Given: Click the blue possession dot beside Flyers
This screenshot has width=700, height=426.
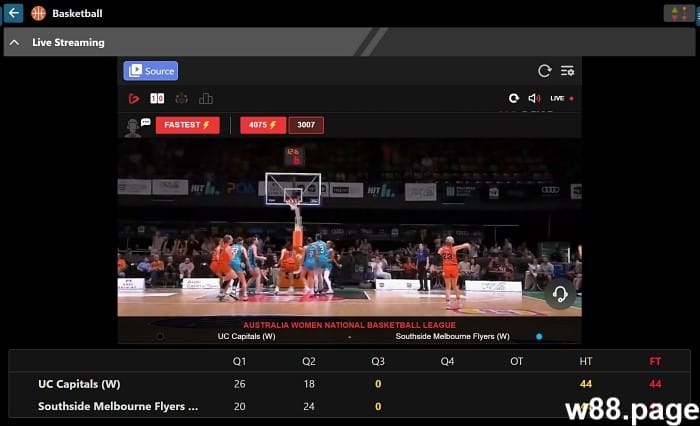Looking at the screenshot, I should [539, 337].
